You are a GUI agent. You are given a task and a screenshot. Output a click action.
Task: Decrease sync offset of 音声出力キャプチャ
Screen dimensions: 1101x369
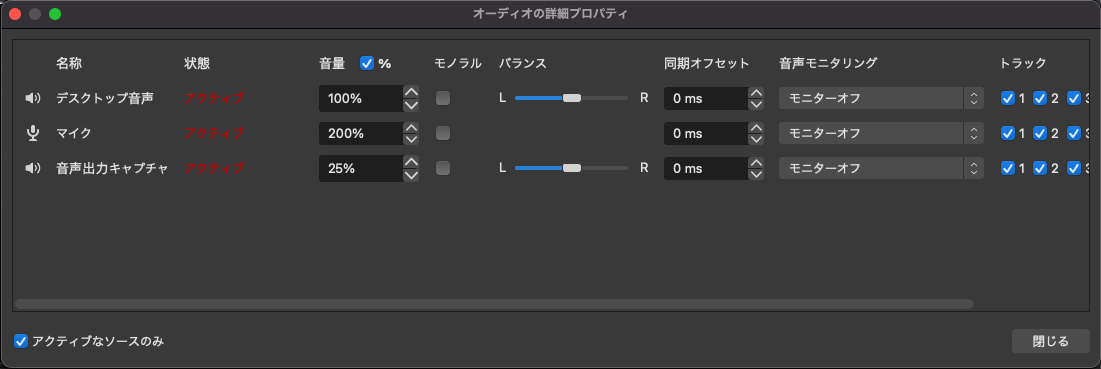click(756, 175)
